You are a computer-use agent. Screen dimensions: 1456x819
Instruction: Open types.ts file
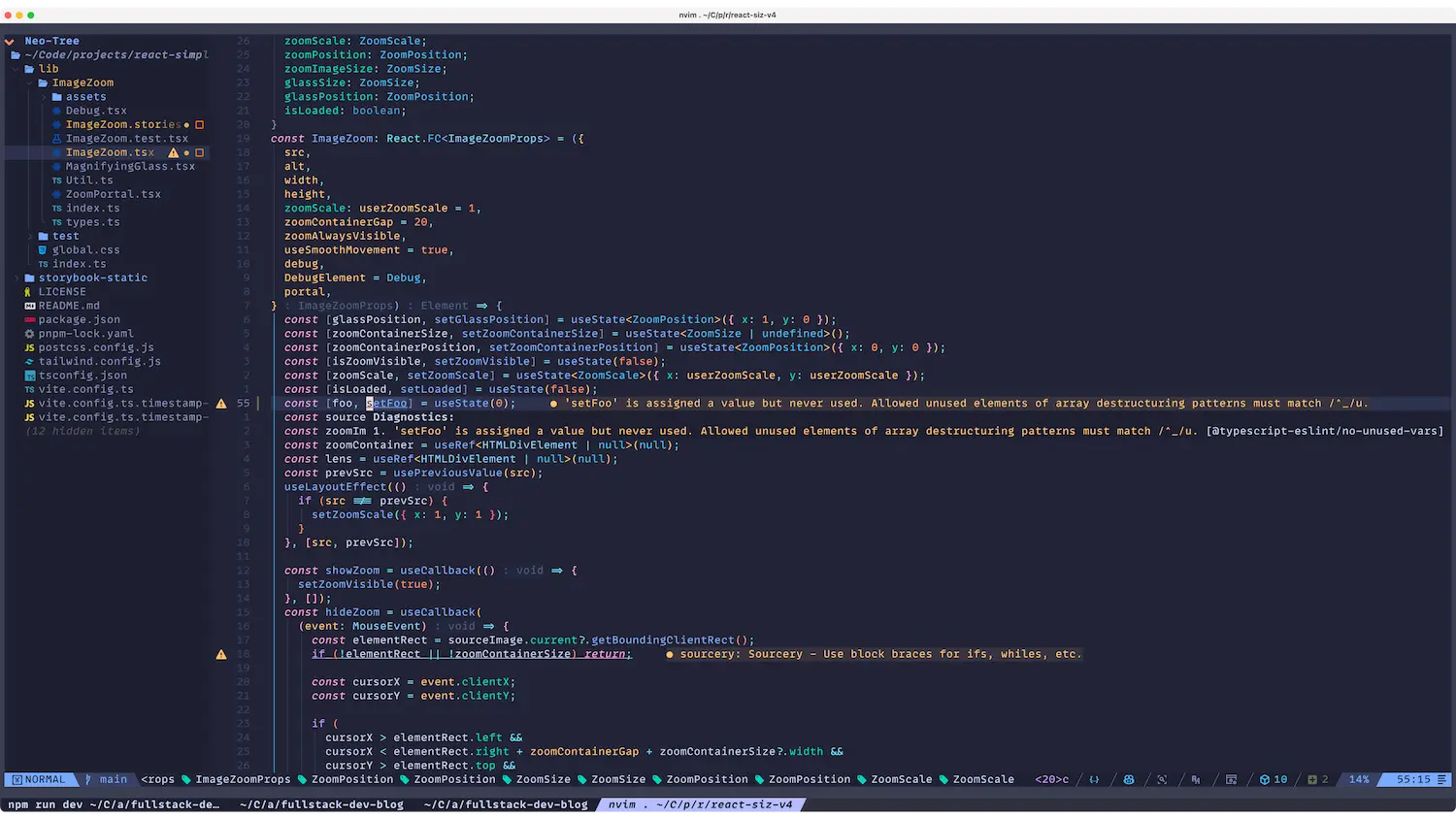pos(93,222)
